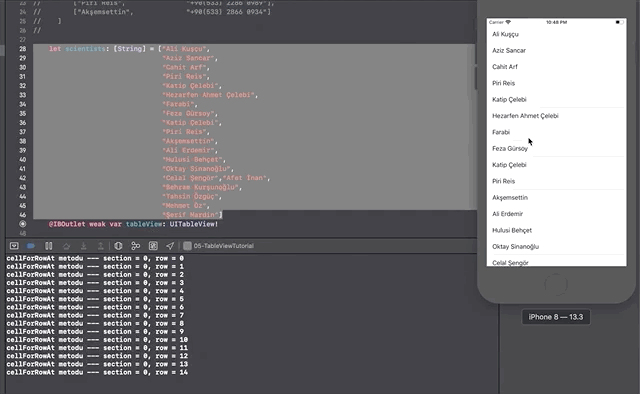Tap the Ali Erdemir row in simulator
This screenshot has height=394, width=640.
point(556,214)
